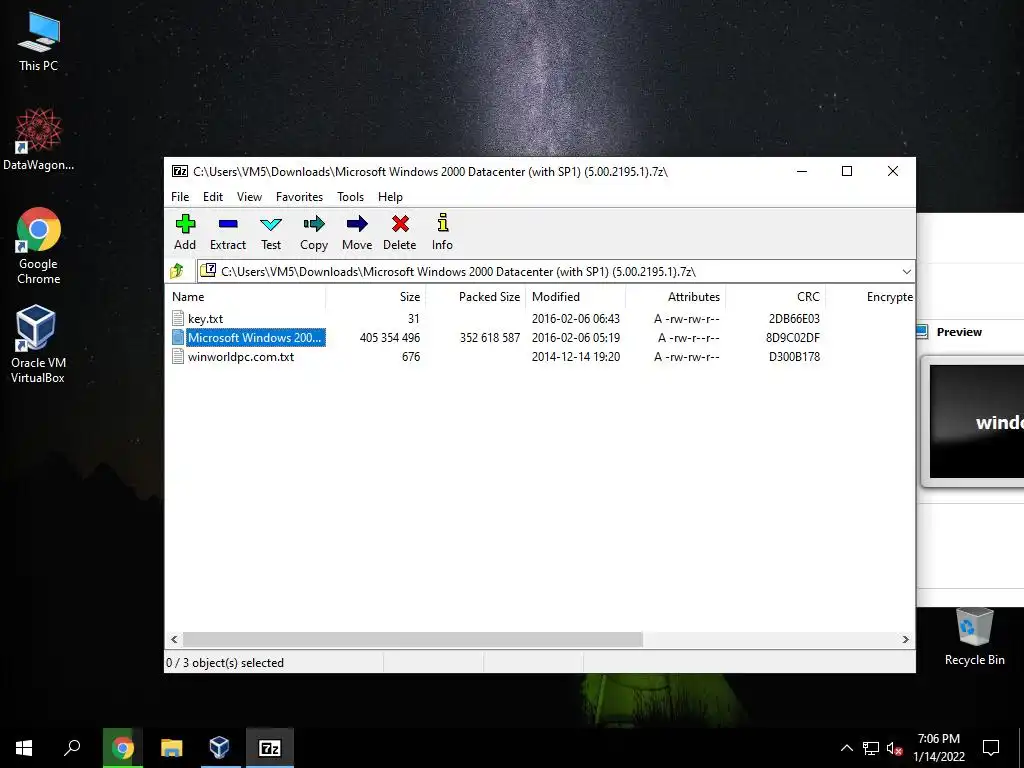Click the Windows Start button
Screen dimensions: 1024x768
pos(24,748)
